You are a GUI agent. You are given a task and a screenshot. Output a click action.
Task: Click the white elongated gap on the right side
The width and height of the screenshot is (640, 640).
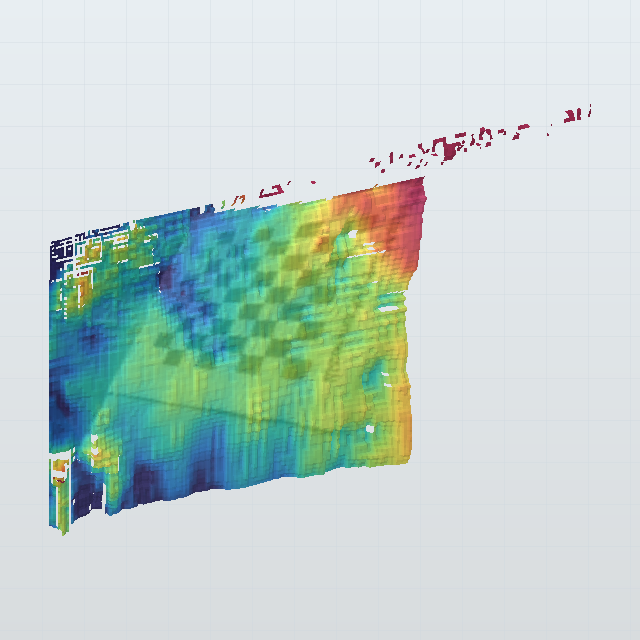click(388, 309)
